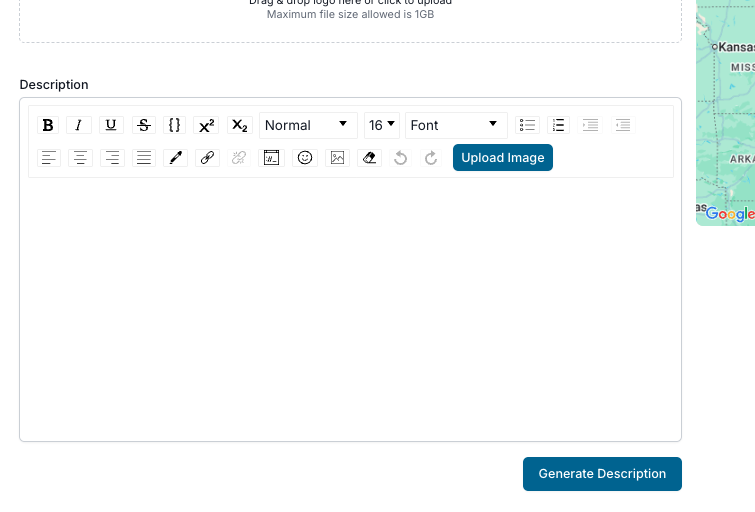Apply strikethrough to text

[x=143, y=125]
